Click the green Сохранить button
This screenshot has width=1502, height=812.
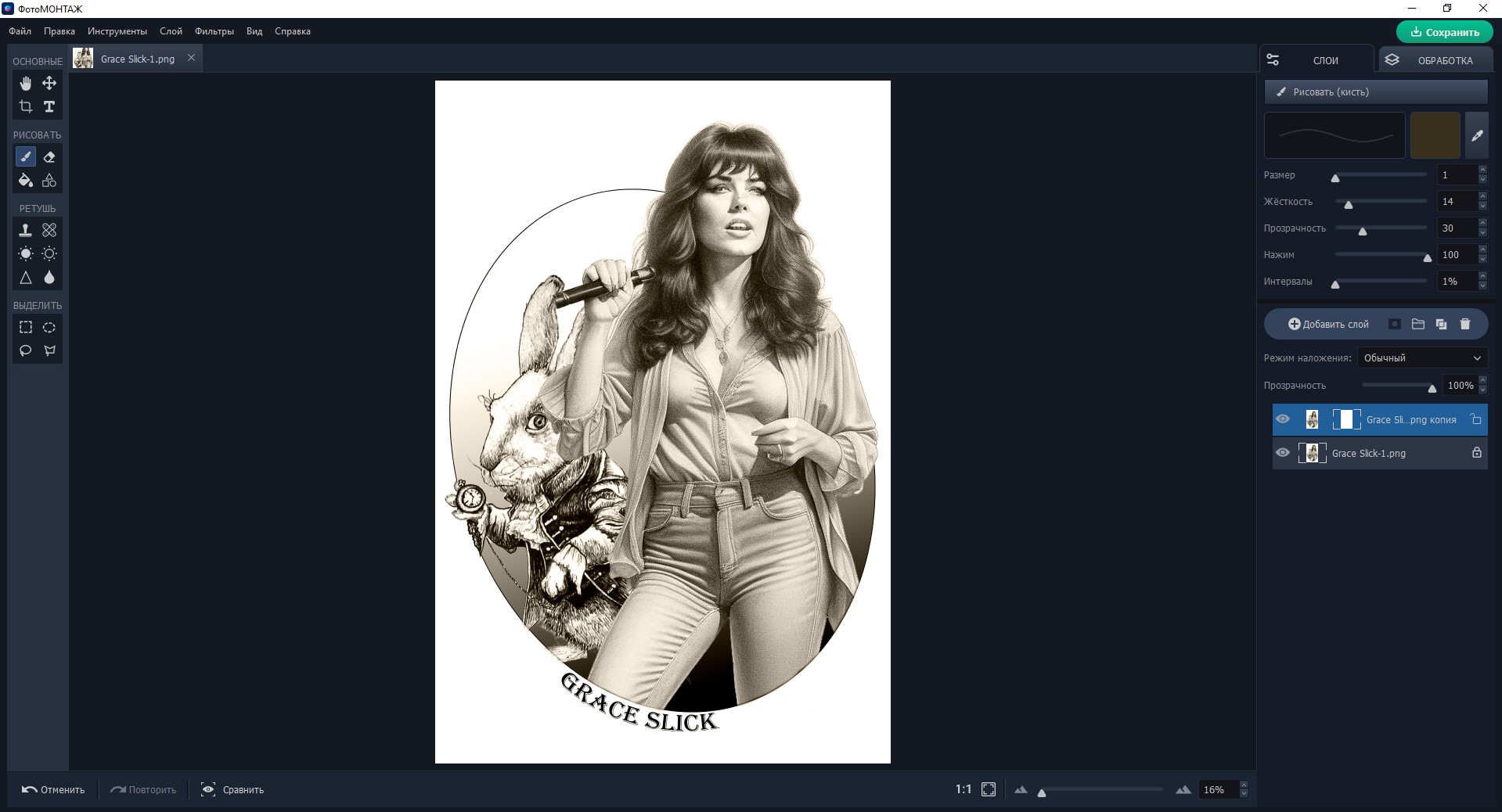1444,32
